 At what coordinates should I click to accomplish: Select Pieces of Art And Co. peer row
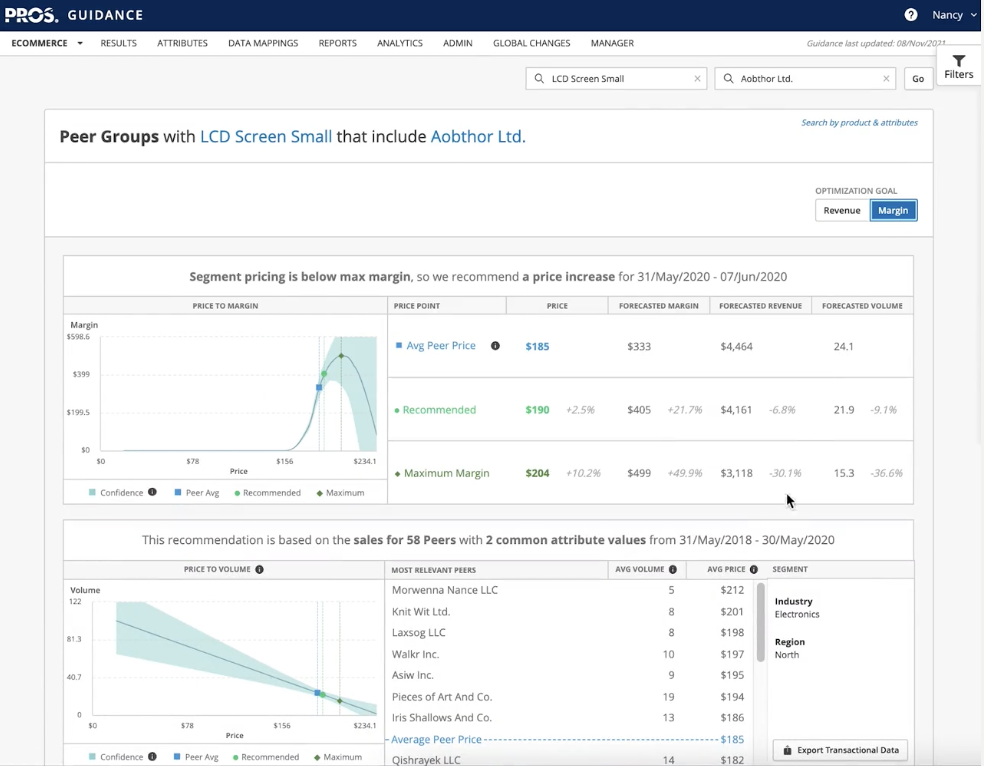tap(568, 696)
